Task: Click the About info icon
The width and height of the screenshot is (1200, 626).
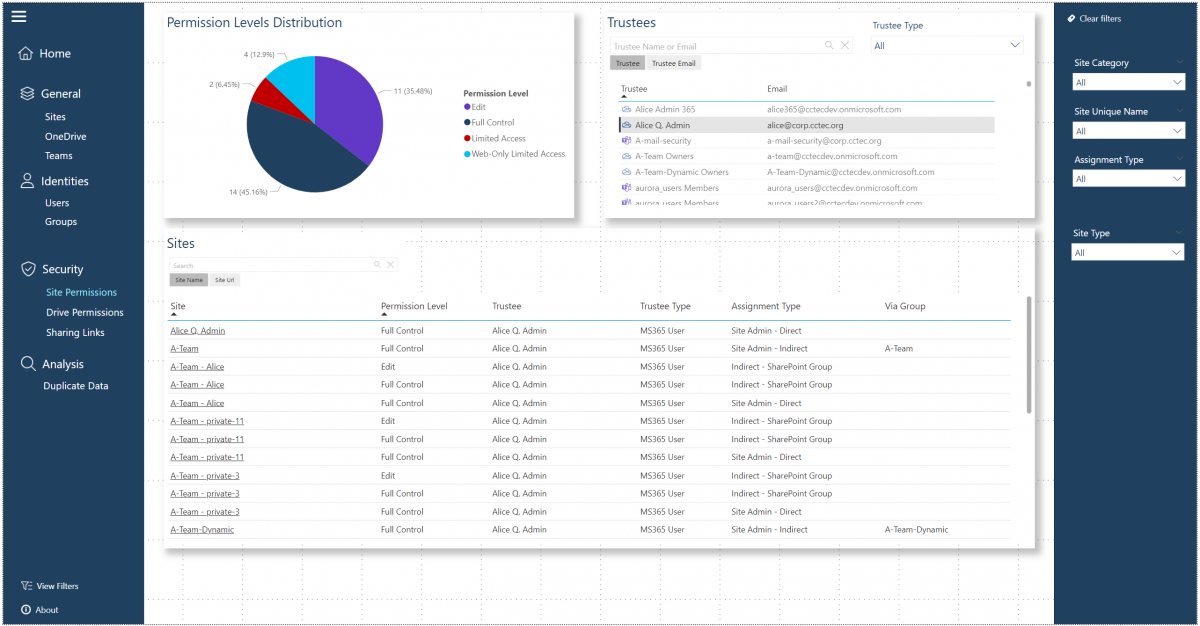Action: (x=24, y=609)
